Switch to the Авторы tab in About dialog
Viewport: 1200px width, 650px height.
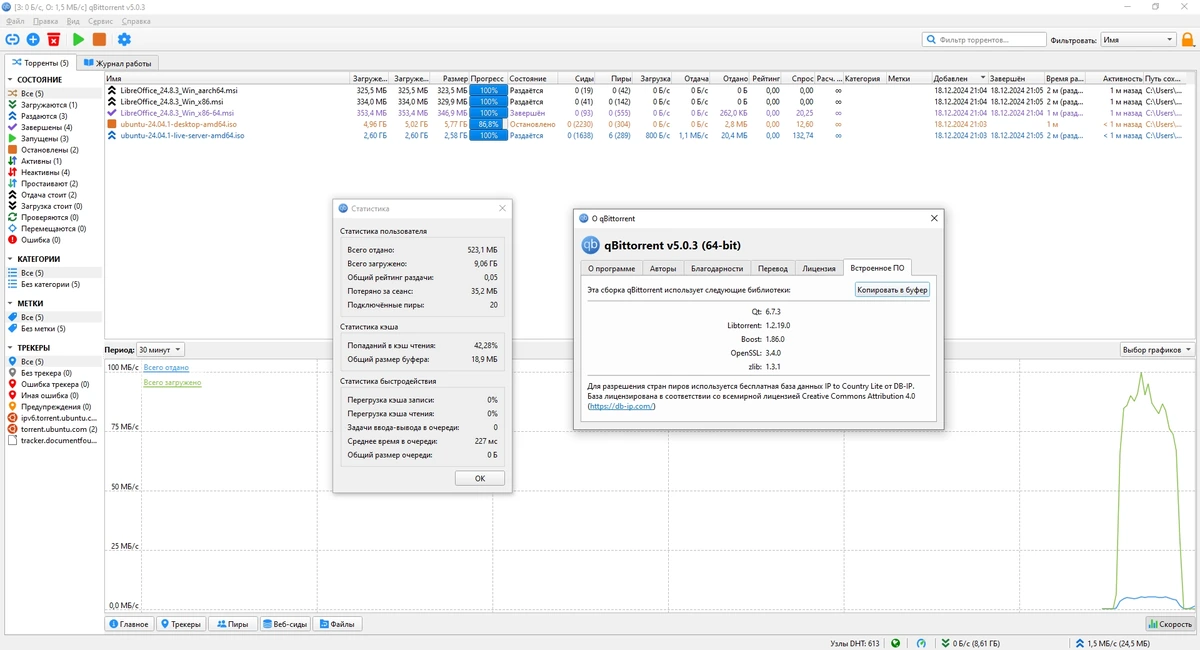(663, 268)
